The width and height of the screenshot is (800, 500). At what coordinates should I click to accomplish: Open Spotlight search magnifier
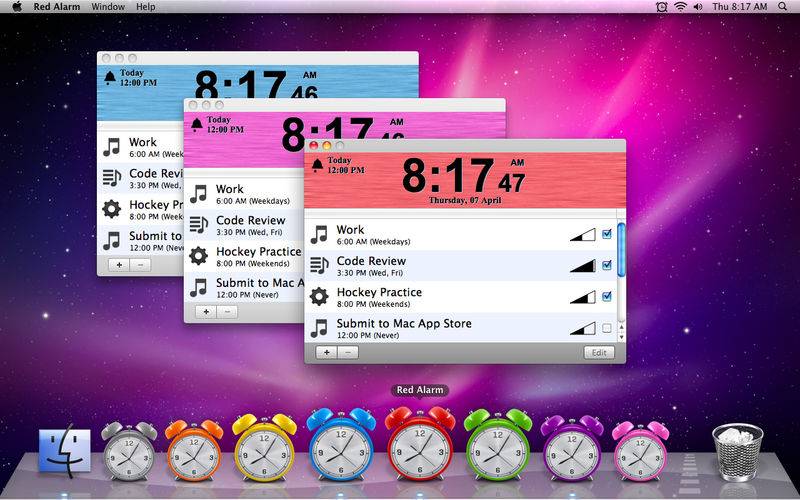click(x=783, y=7)
